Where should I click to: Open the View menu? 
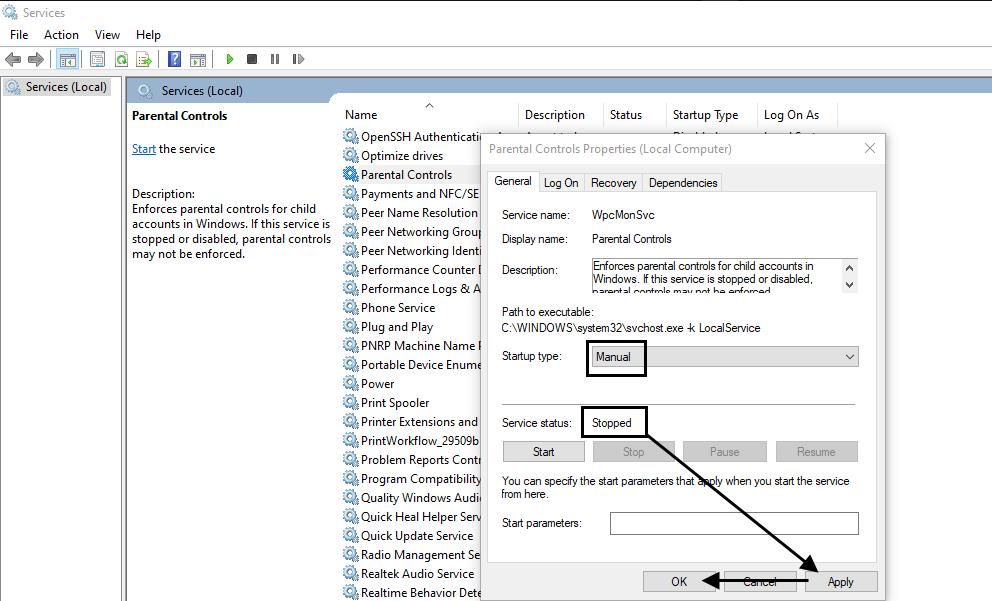coord(107,35)
